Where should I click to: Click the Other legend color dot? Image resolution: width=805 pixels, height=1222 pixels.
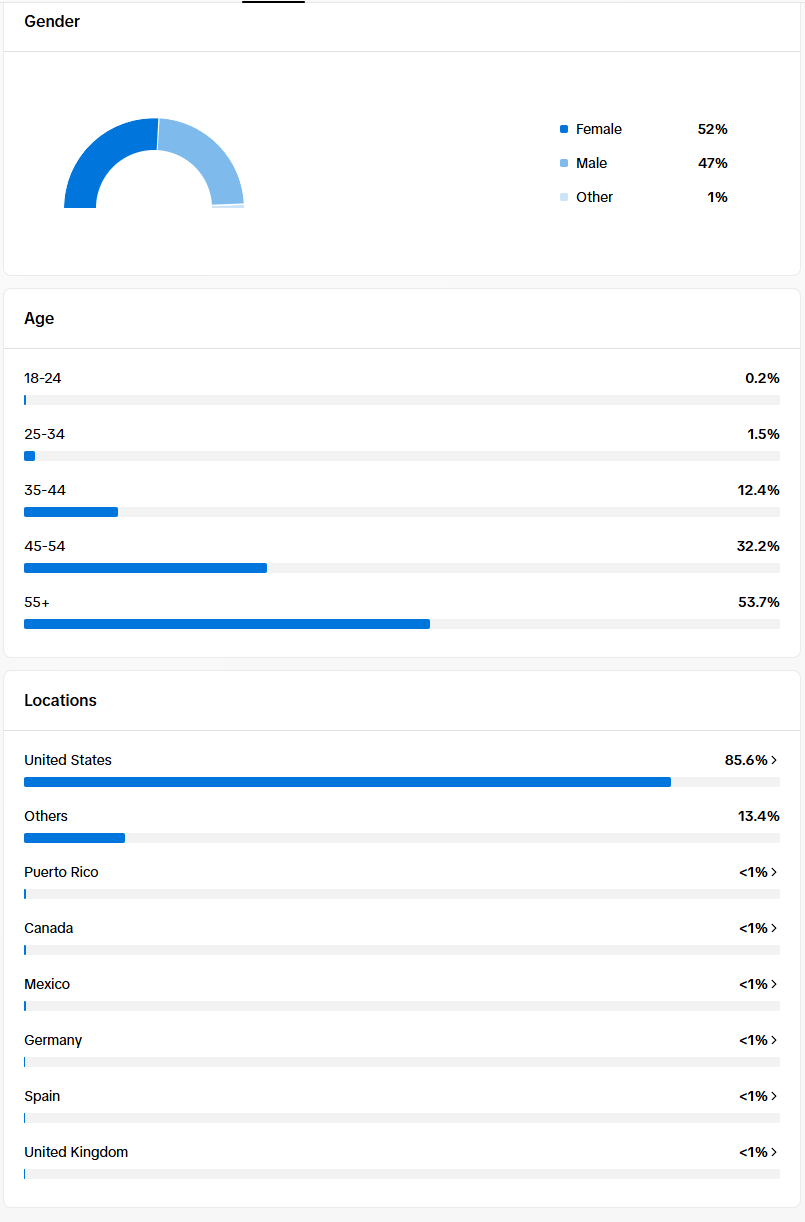(564, 197)
